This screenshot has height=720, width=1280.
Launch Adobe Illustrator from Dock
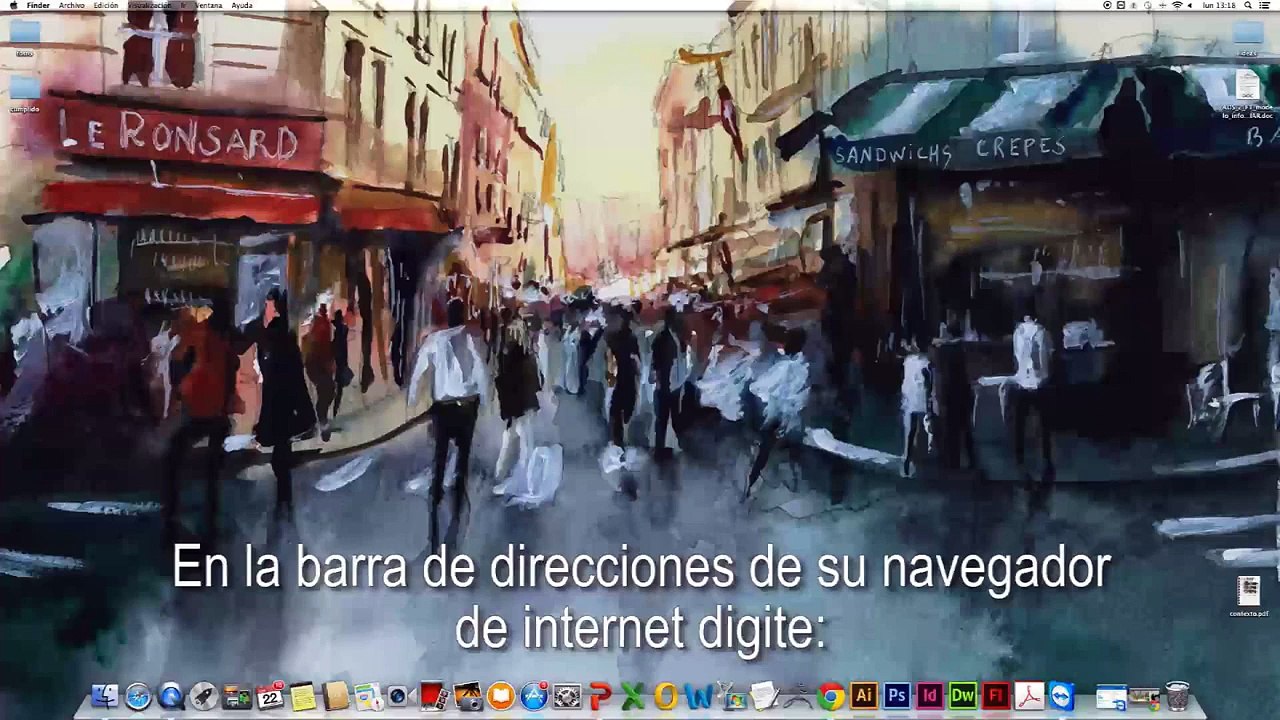click(864, 696)
